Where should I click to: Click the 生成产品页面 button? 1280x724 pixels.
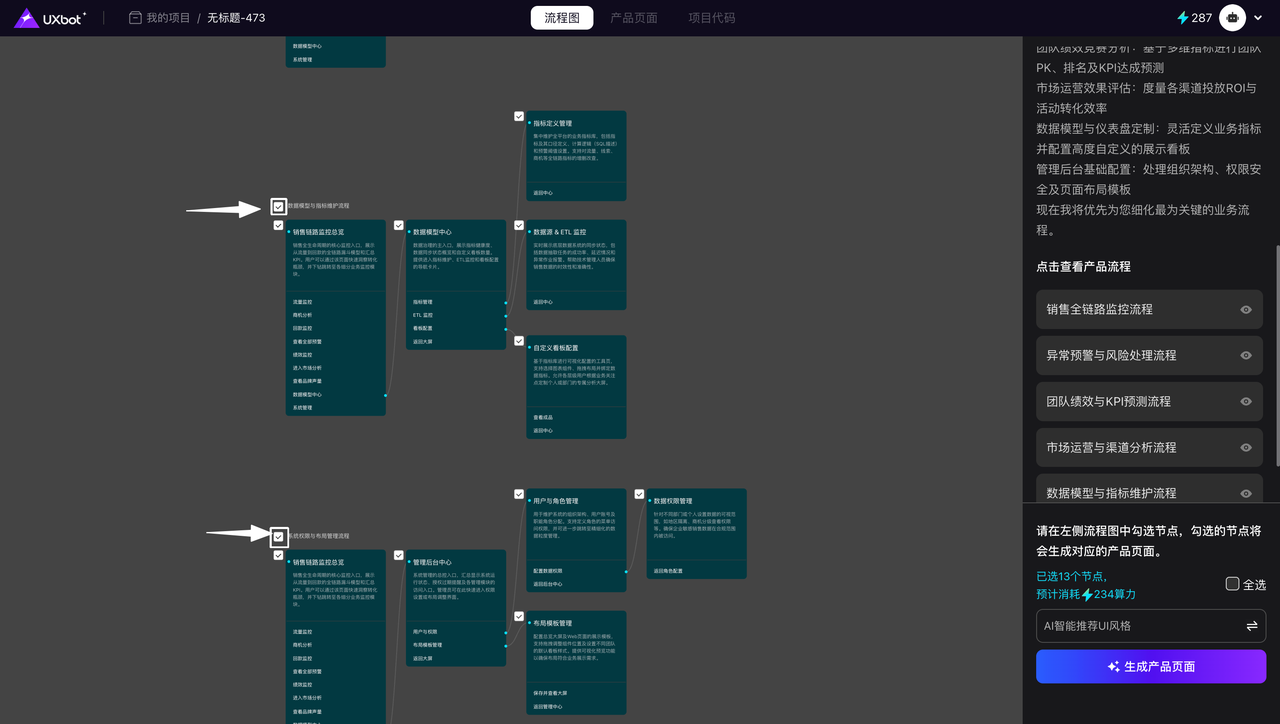pos(1150,667)
